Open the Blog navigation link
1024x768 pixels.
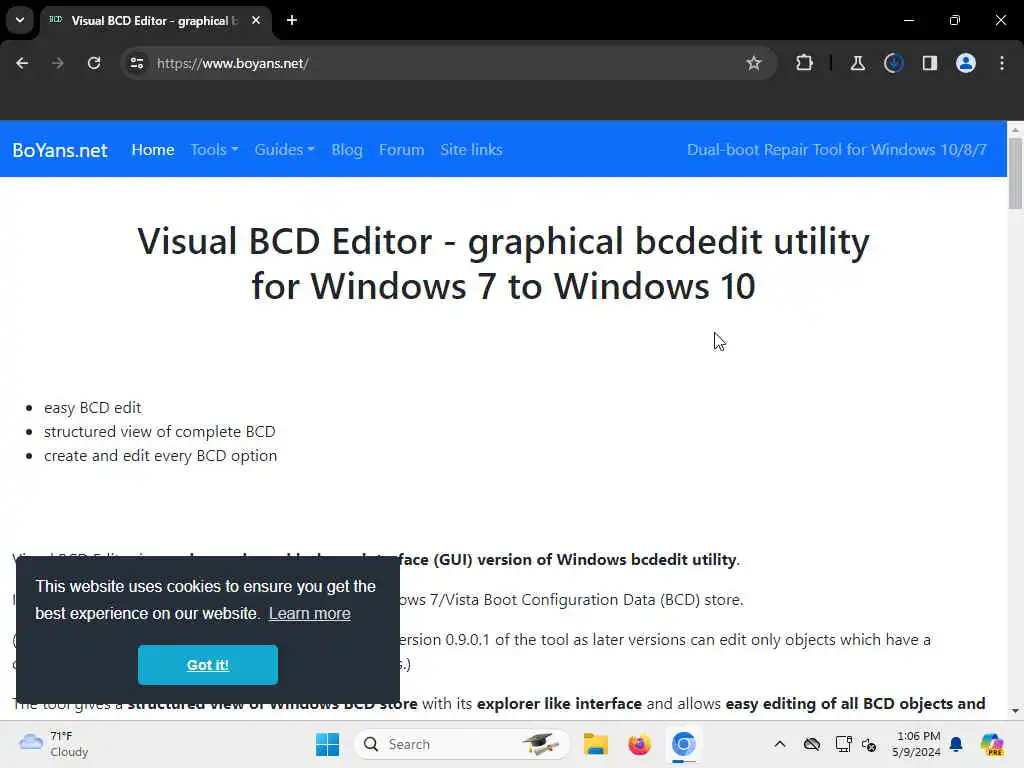347,150
